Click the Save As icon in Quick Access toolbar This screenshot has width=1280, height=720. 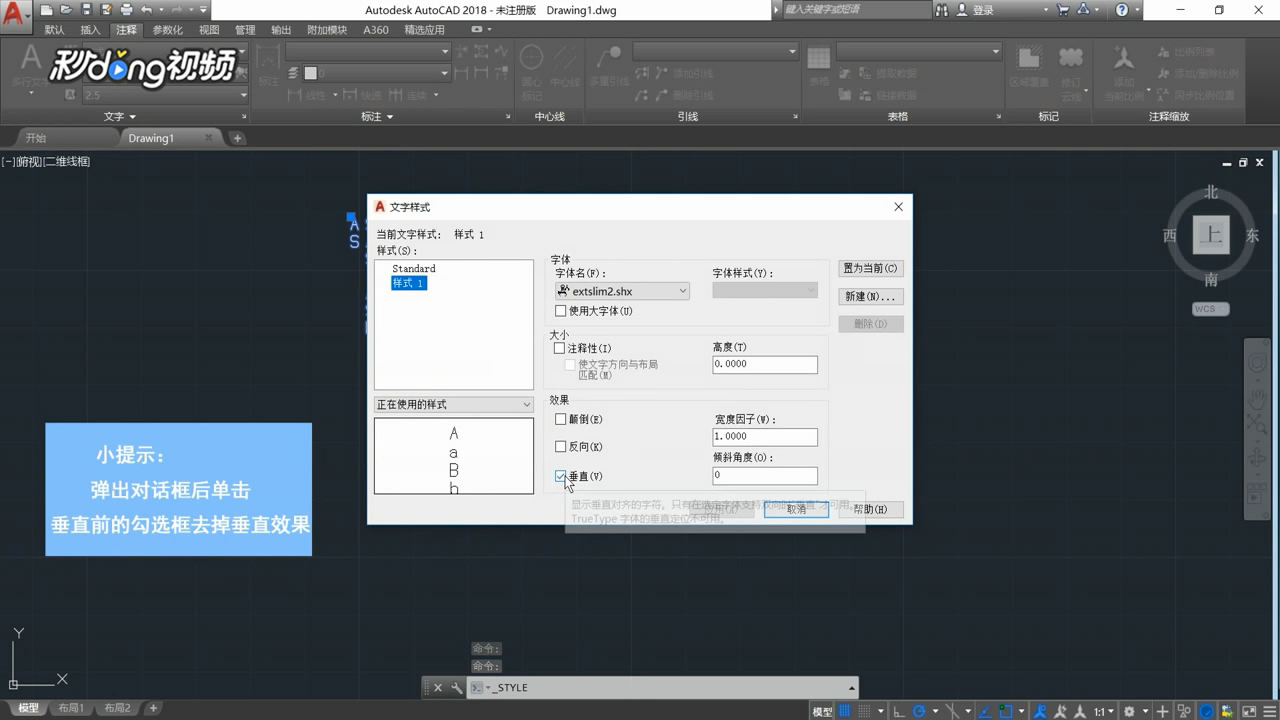(106, 10)
